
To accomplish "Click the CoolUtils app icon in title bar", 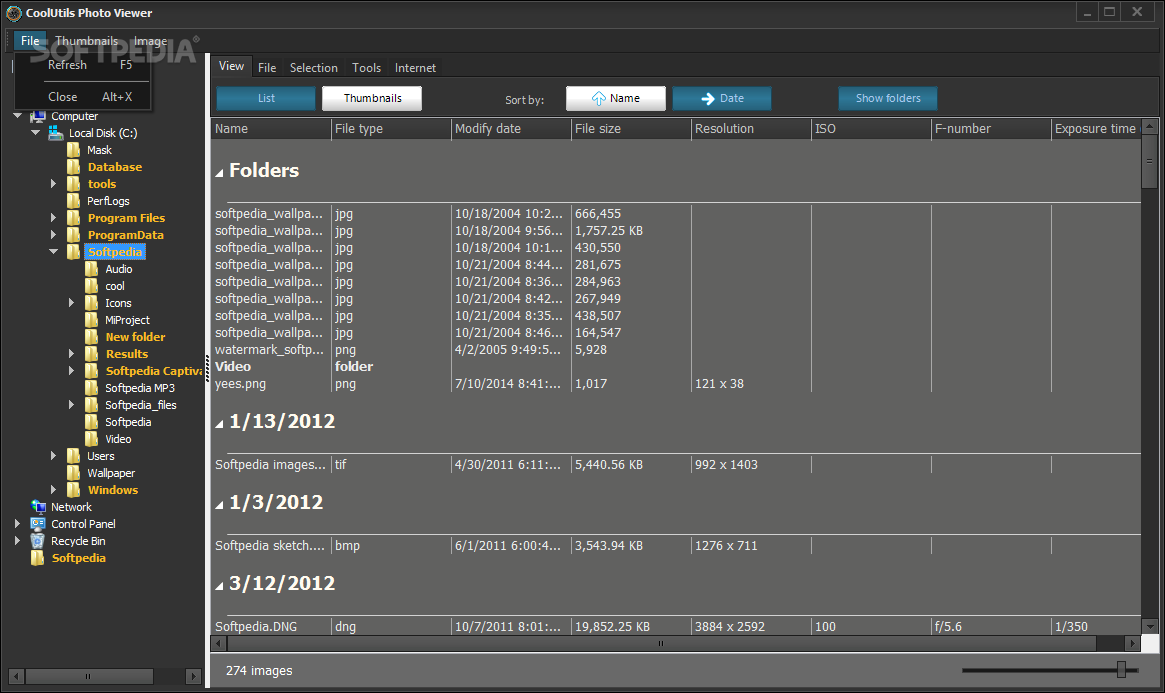I will pyautogui.click(x=13, y=13).
